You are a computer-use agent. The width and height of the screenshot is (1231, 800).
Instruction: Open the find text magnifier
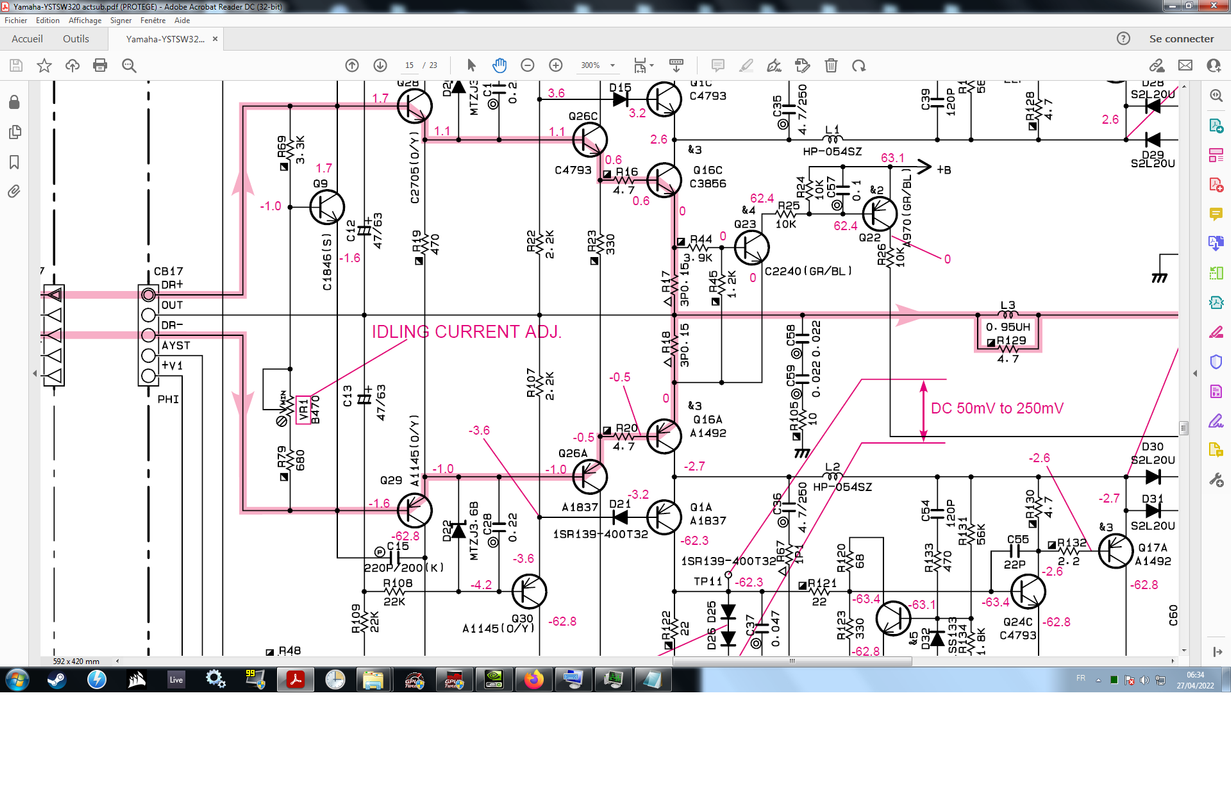coord(129,65)
